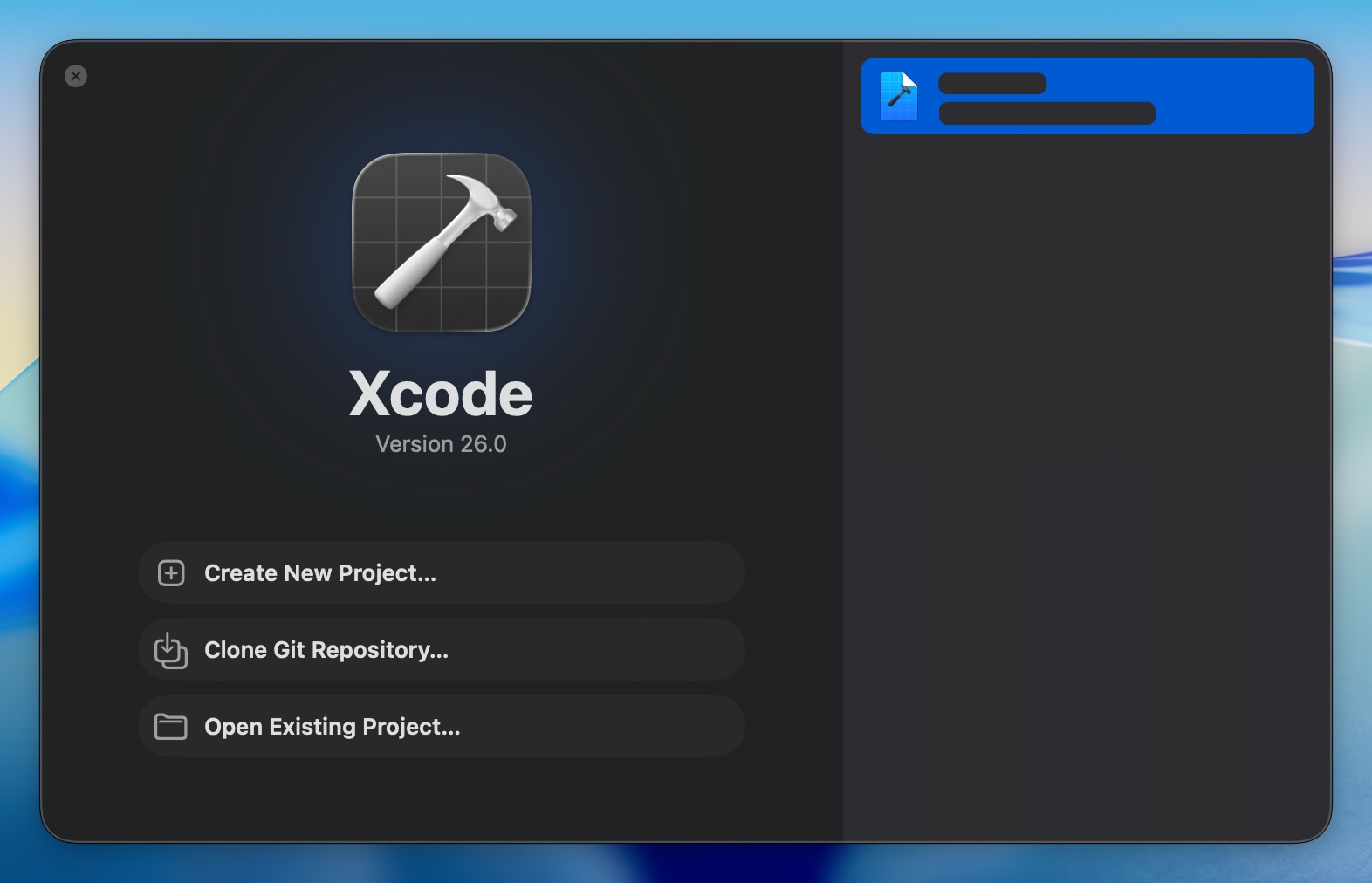Select the blue project file icon in recents
Screen dimensions: 1372x883
[x=899, y=96]
